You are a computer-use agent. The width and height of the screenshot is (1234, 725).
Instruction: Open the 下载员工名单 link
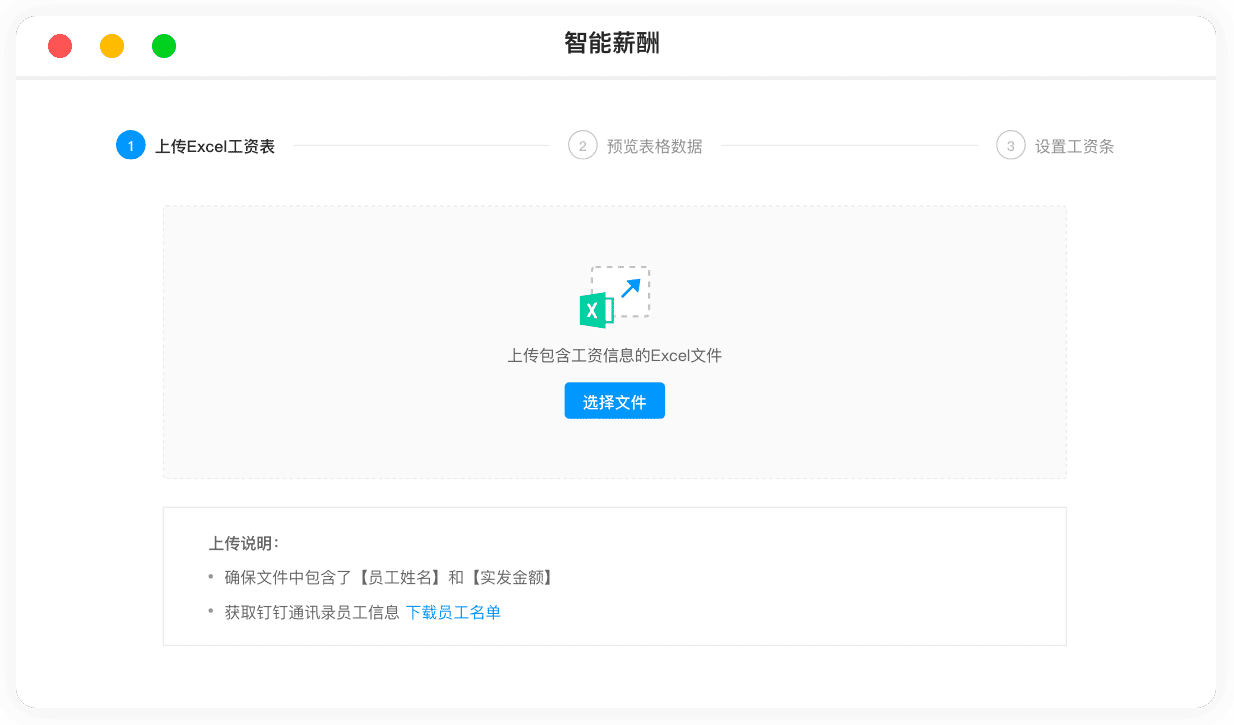pos(453,612)
